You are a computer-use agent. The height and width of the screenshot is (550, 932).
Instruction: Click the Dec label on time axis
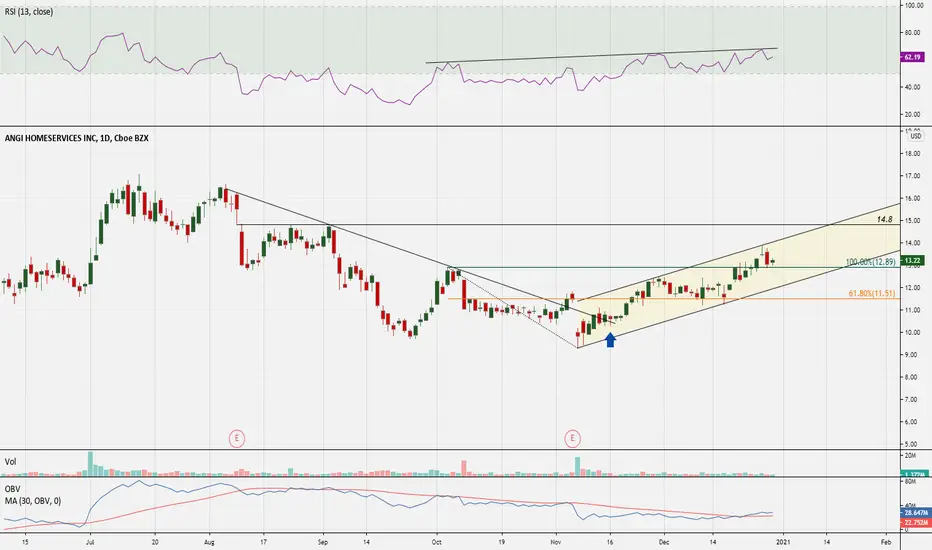664,542
